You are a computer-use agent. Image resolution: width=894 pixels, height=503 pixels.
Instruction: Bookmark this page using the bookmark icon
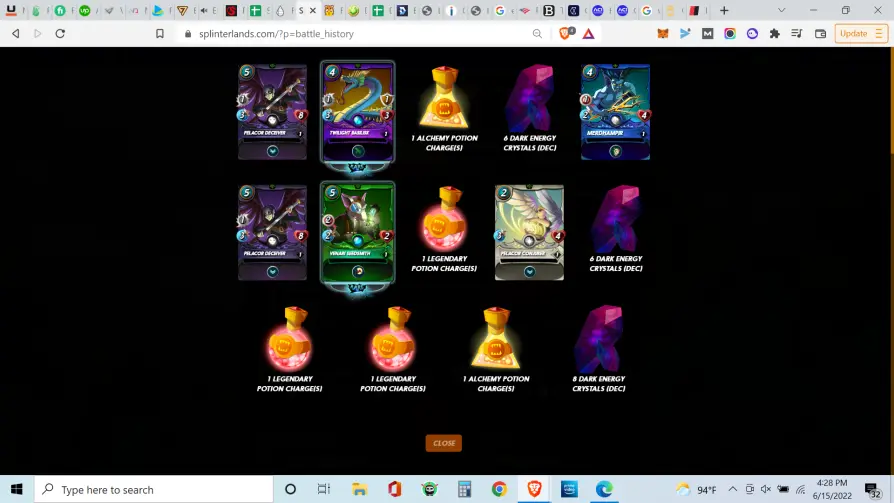160,34
